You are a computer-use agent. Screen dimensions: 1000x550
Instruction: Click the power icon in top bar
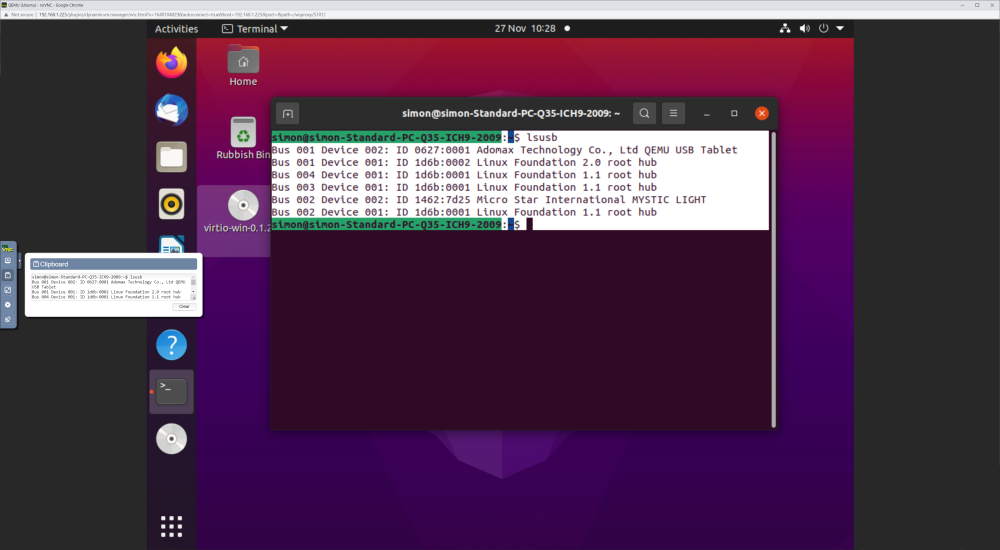click(x=823, y=29)
